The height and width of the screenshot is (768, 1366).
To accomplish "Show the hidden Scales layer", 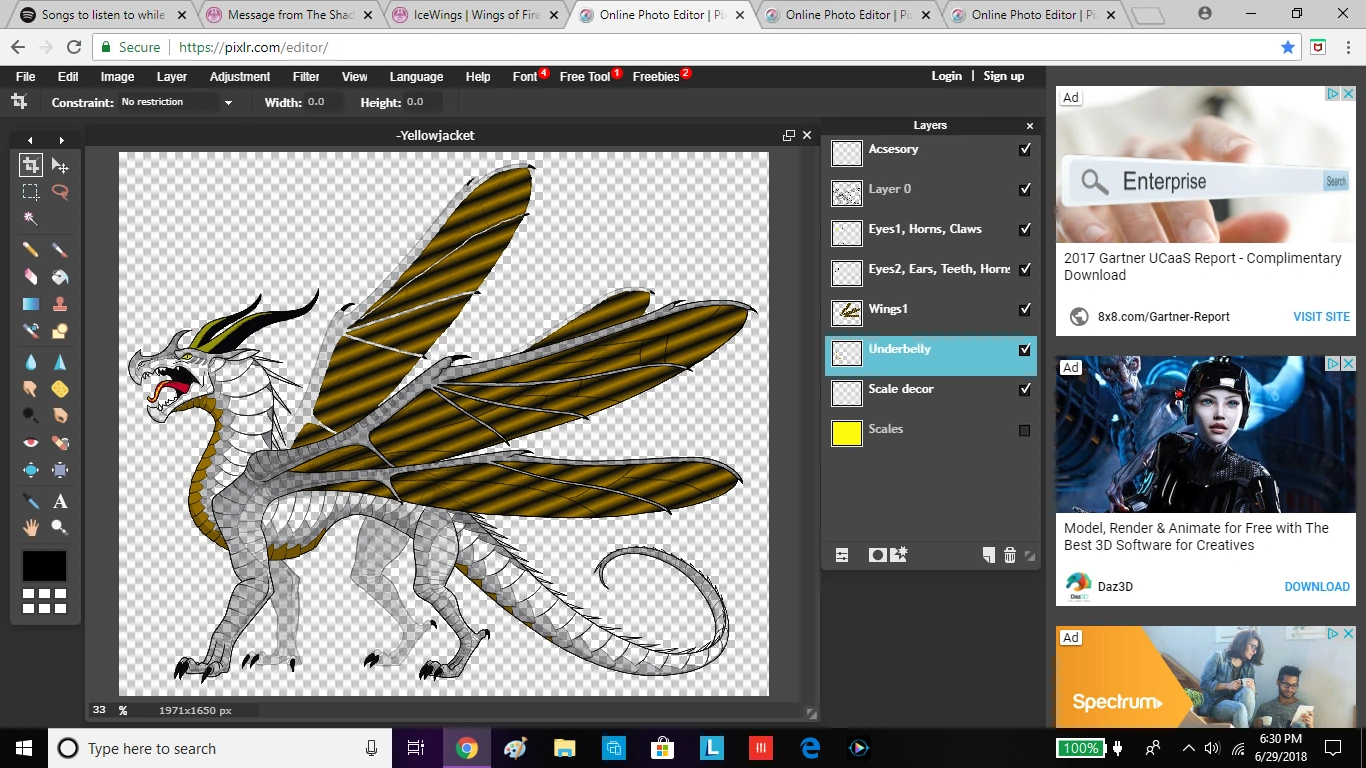I will pyautogui.click(x=1024, y=430).
